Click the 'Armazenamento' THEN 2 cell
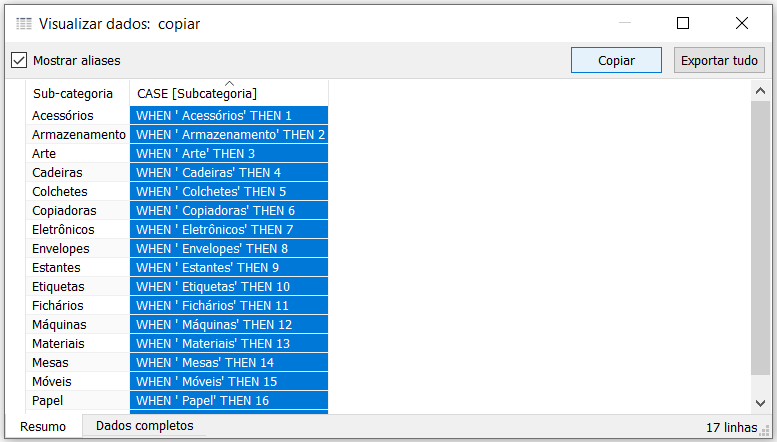The image size is (777, 442). 229,134
